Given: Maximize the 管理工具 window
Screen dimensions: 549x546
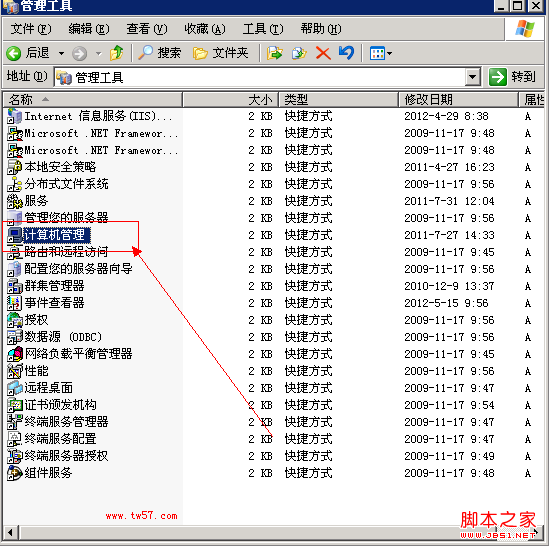Looking at the screenshot, I should [x=518, y=6].
